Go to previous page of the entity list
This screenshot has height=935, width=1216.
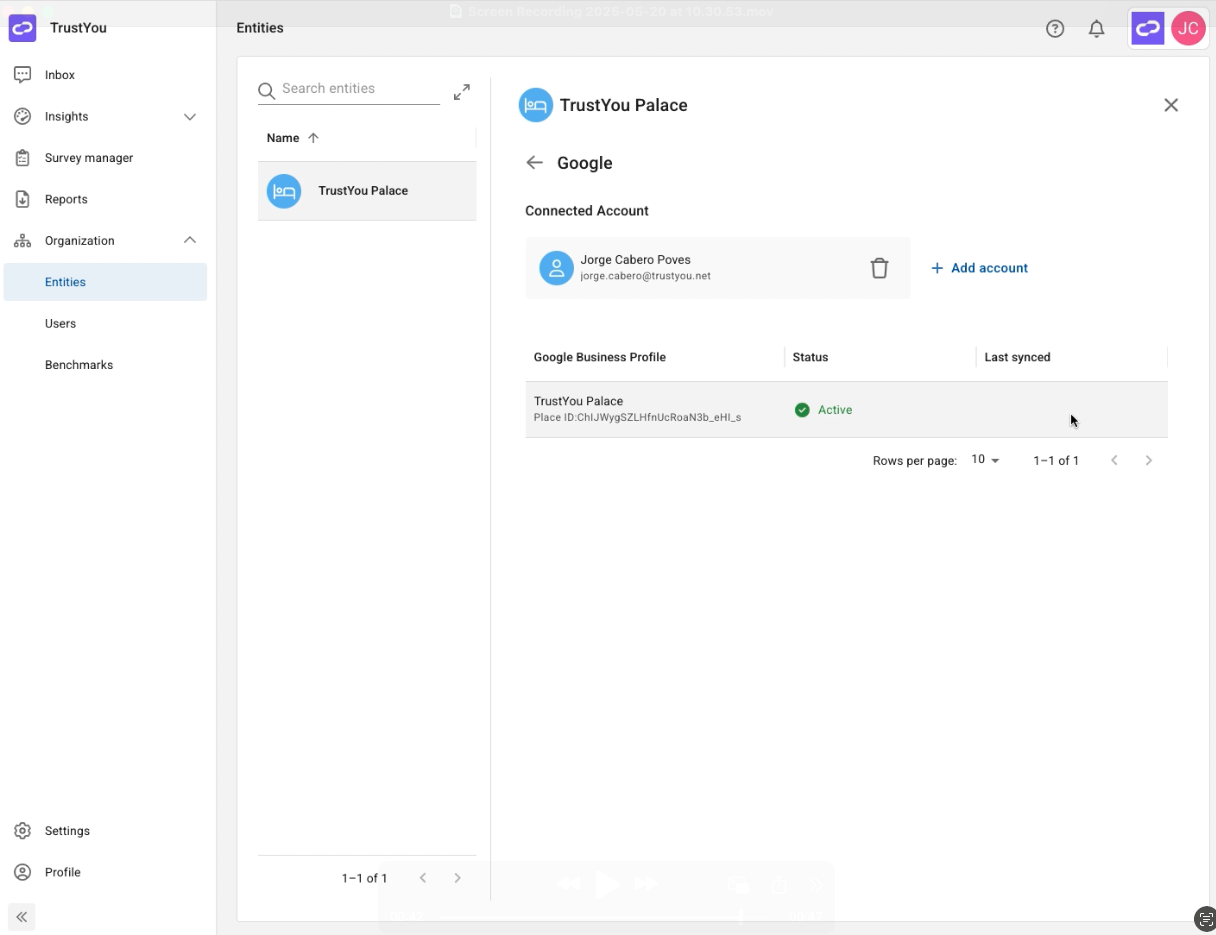423,878
